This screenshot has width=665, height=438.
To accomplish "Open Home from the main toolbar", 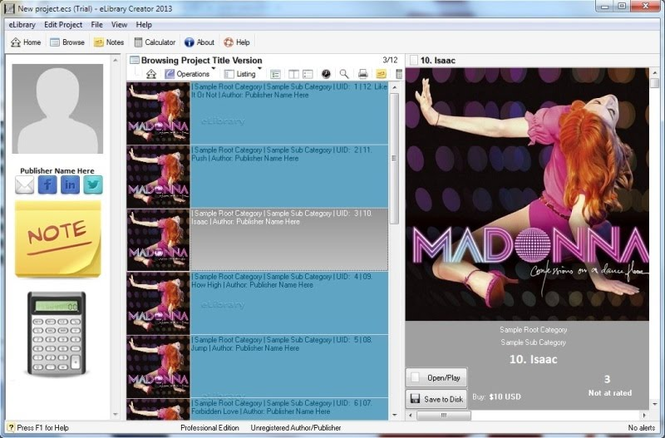I will click(x=25, y=42).
